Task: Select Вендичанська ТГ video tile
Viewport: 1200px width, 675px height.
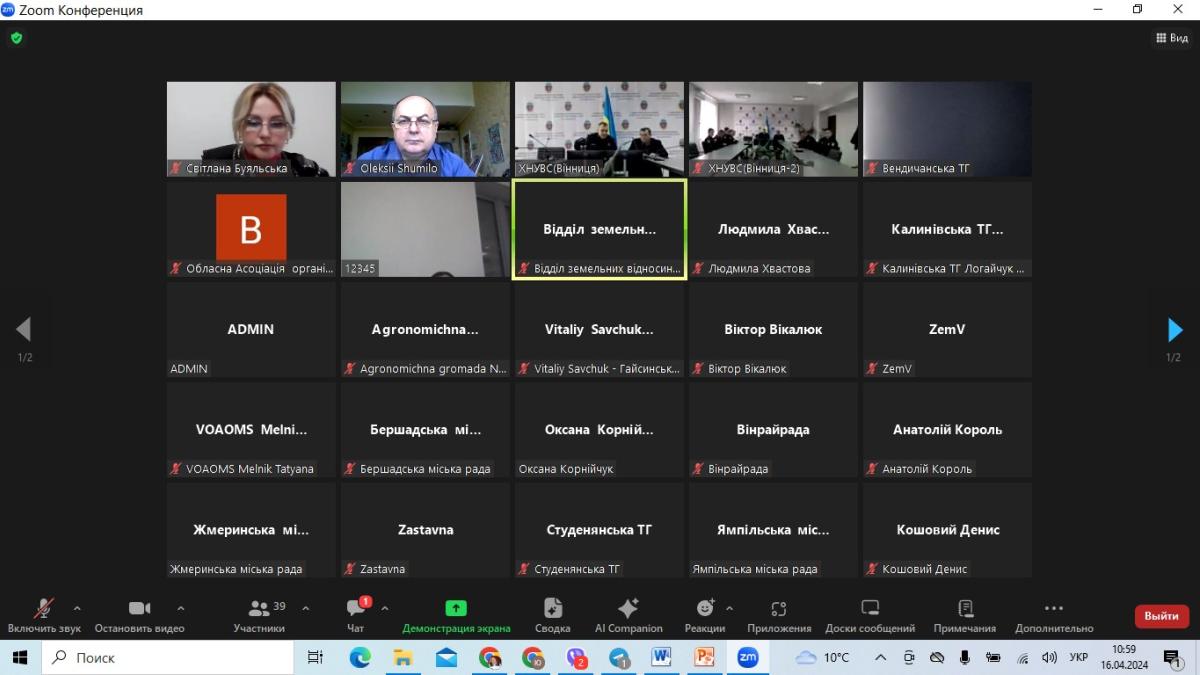Action: pos(947,129)
